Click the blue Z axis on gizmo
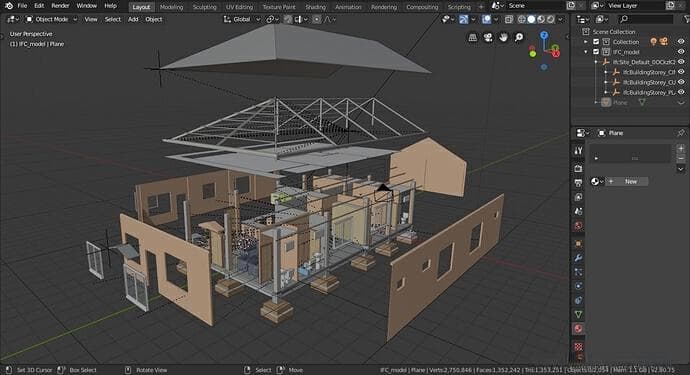 544,35
